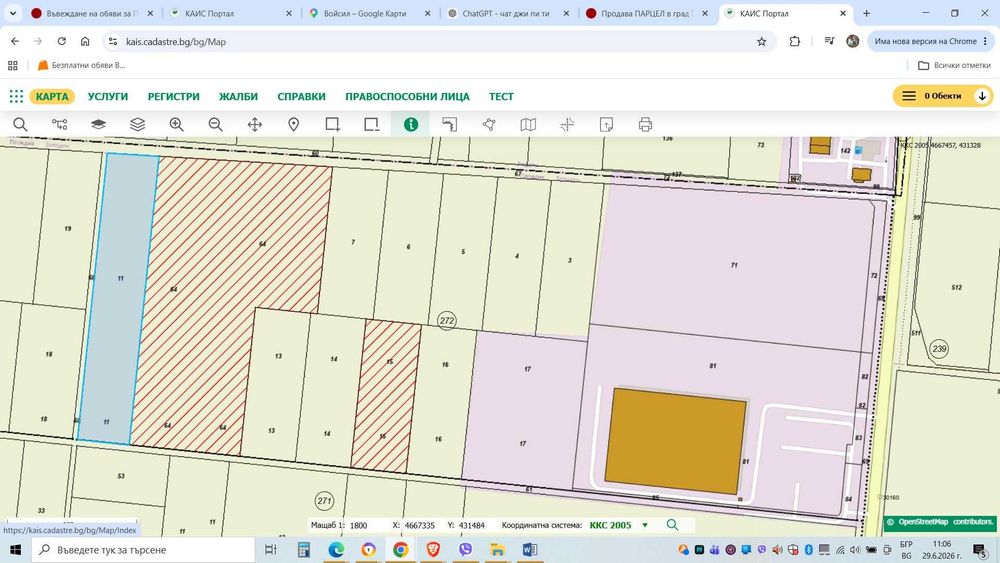Toggle the green info identify tool
This screenshot has height=563, width=1000.
click(411, 124)
